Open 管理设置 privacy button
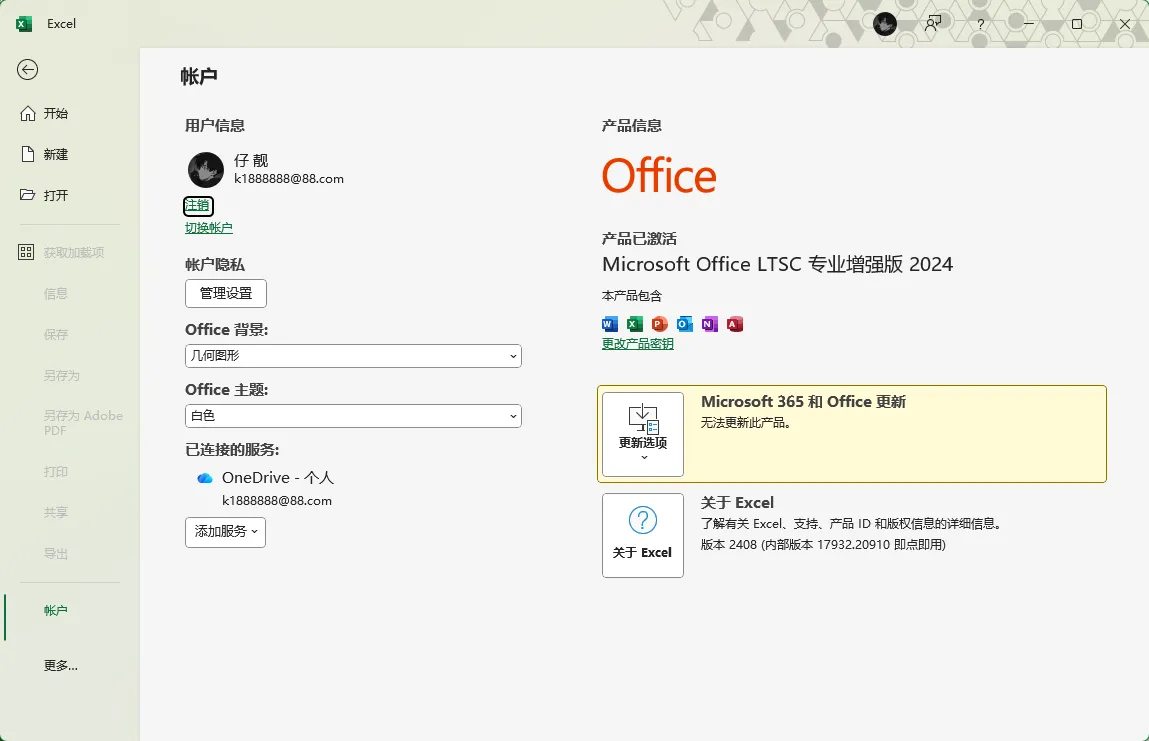The height and width of the screenshot is (741, 1149). 226,293
